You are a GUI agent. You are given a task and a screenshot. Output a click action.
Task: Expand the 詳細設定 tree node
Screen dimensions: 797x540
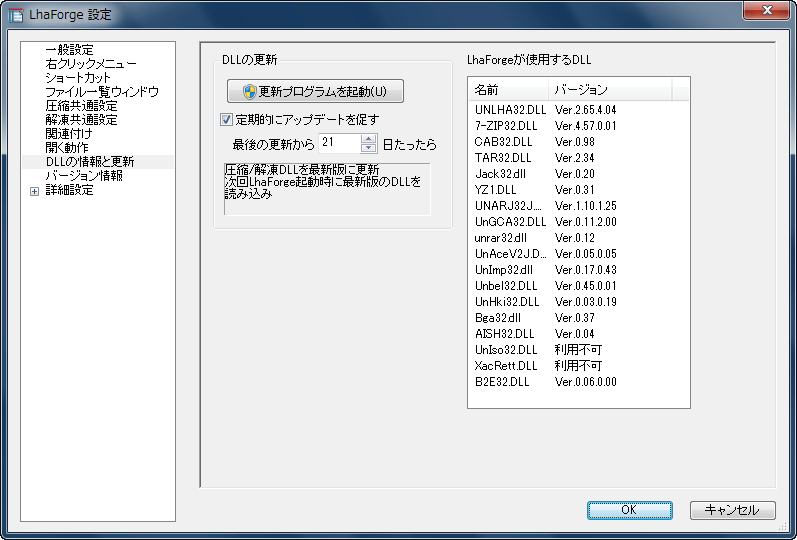(x=35, y=191)
